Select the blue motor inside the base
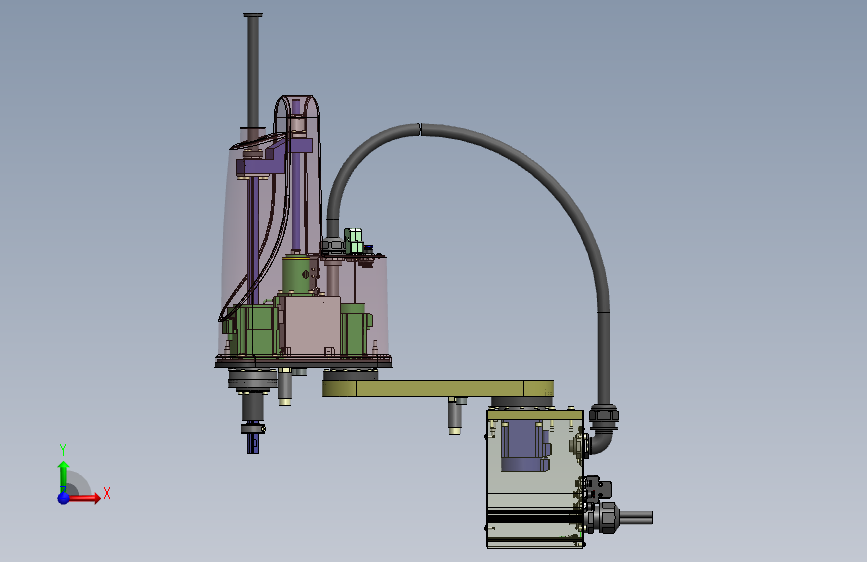Image resolution: width=867 pixels, height=562 pixels. [x=525, y=446]
